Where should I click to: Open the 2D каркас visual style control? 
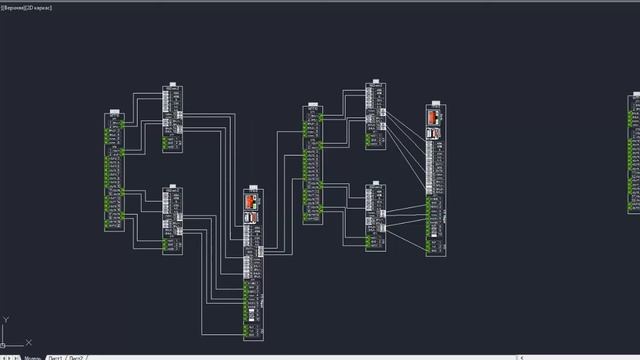38,8
